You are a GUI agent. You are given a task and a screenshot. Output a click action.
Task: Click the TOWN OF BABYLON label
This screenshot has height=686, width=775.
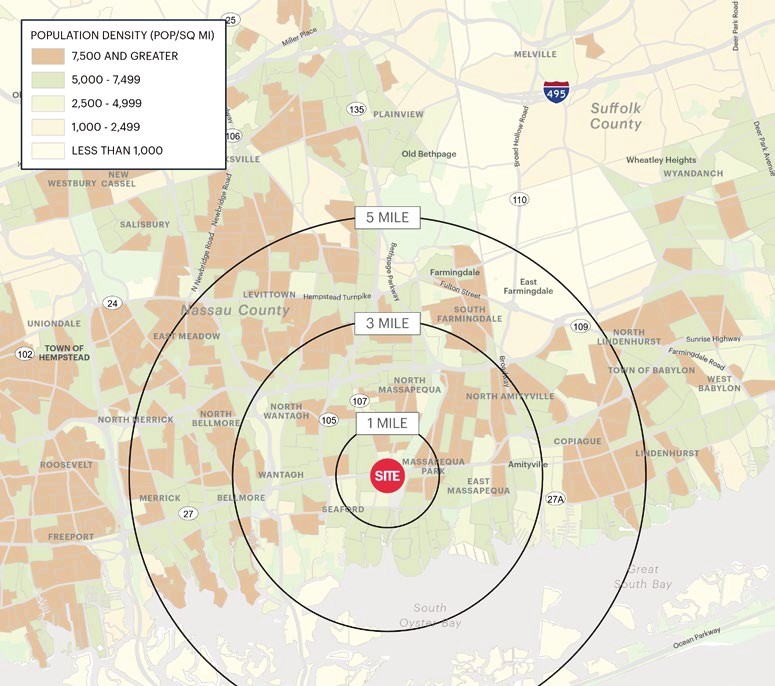651,370
